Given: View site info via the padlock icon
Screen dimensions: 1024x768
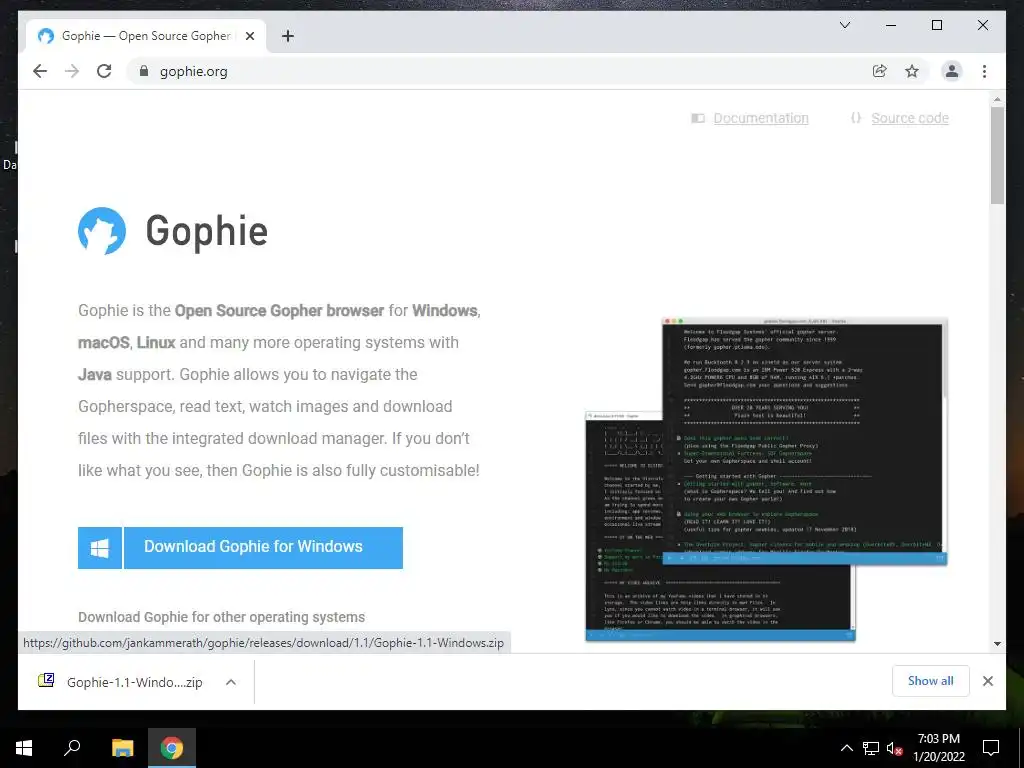Looking at the screenshot, I should 144,71.
